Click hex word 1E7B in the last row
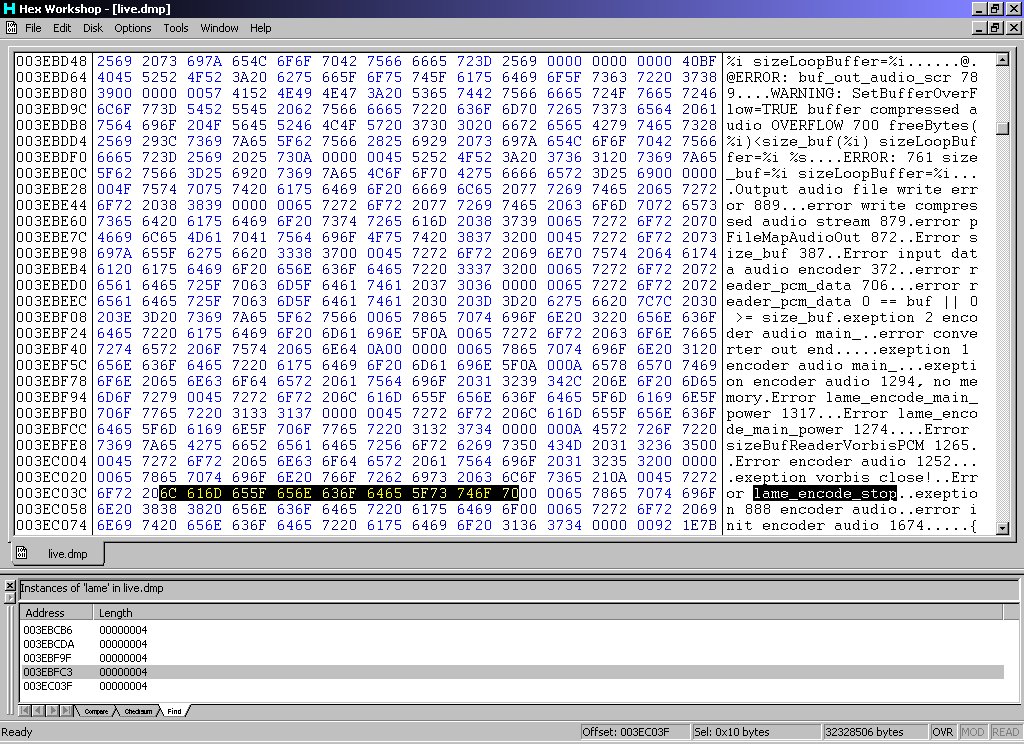 tap(699, 525)
